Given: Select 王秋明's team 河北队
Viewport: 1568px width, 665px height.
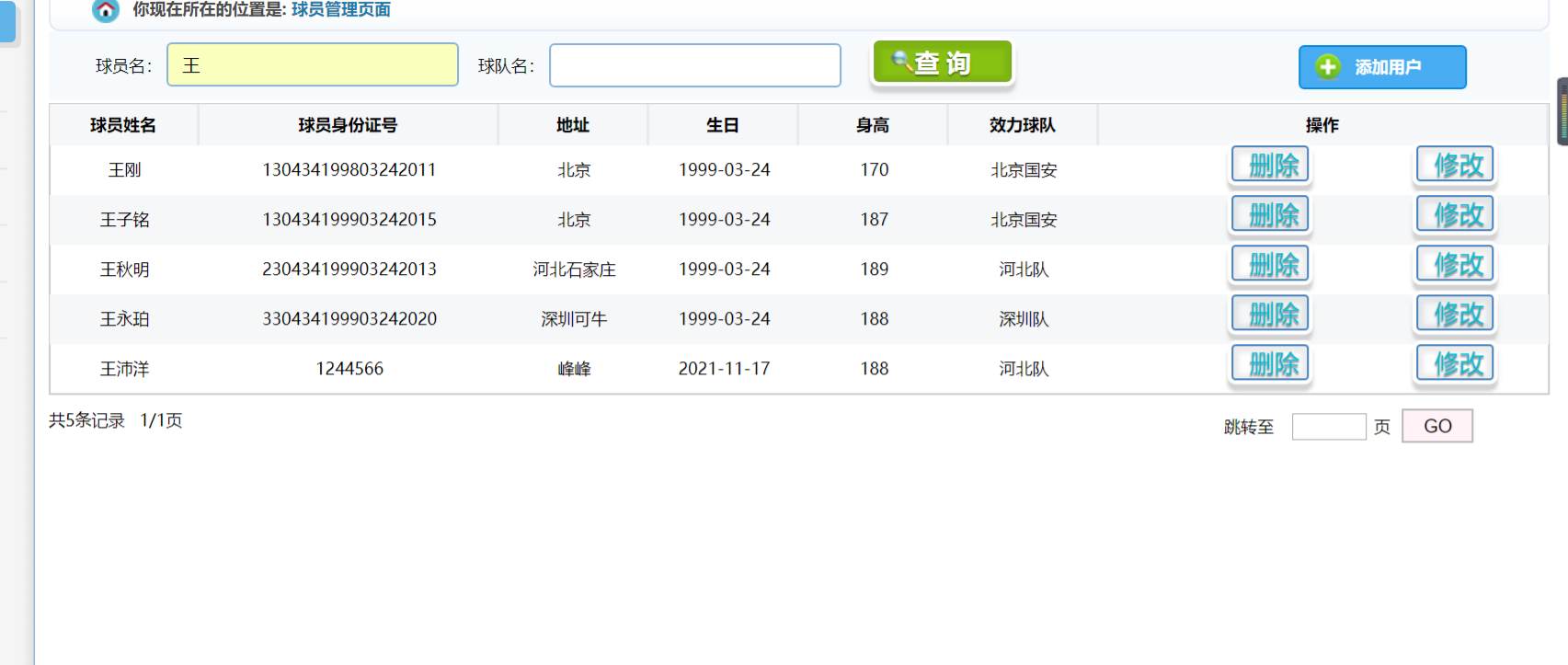Looking at the screenshot, I should (x=1024, y=269).
